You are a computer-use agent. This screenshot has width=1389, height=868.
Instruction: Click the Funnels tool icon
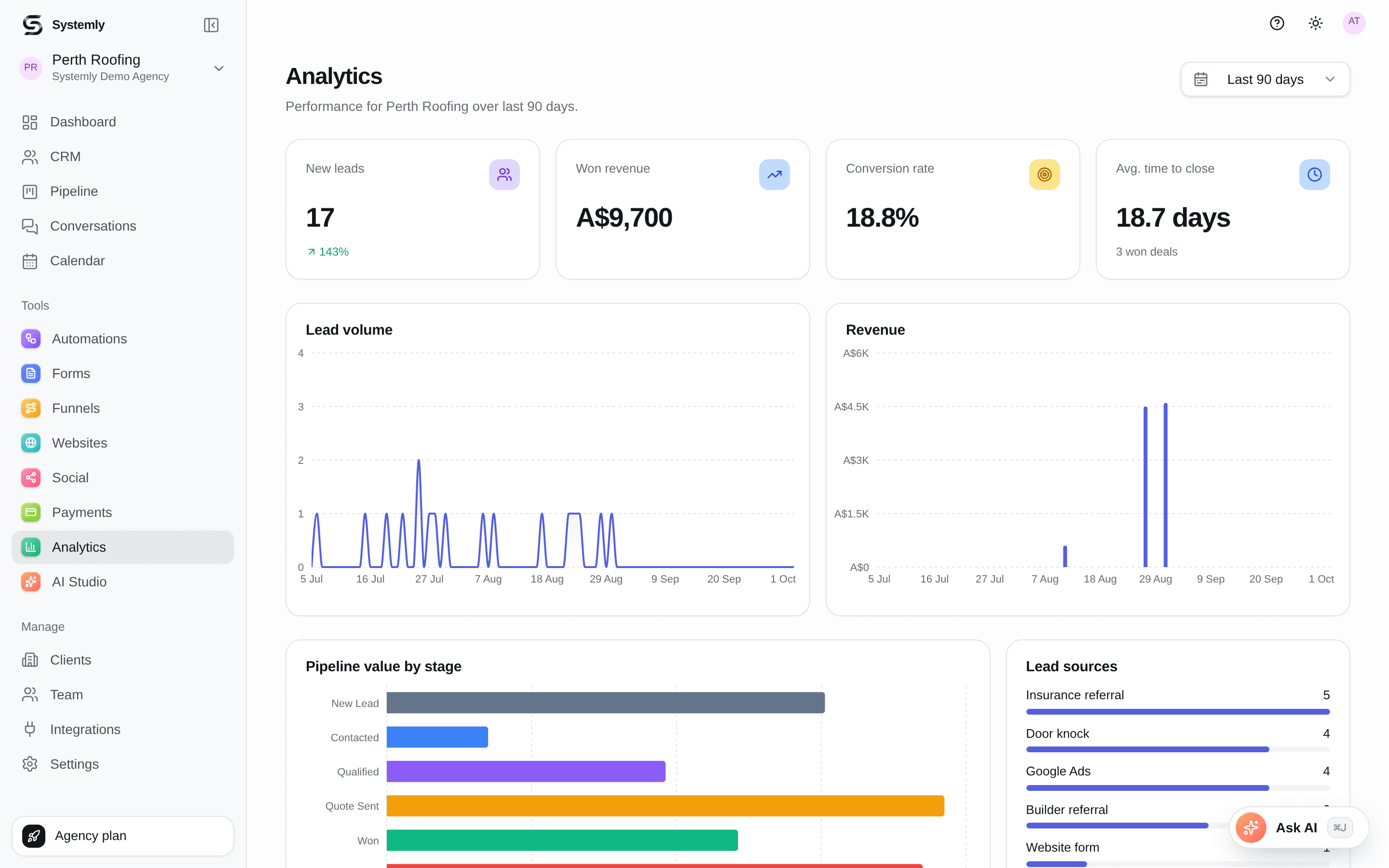pyautogui.click(x=31, y=408)
